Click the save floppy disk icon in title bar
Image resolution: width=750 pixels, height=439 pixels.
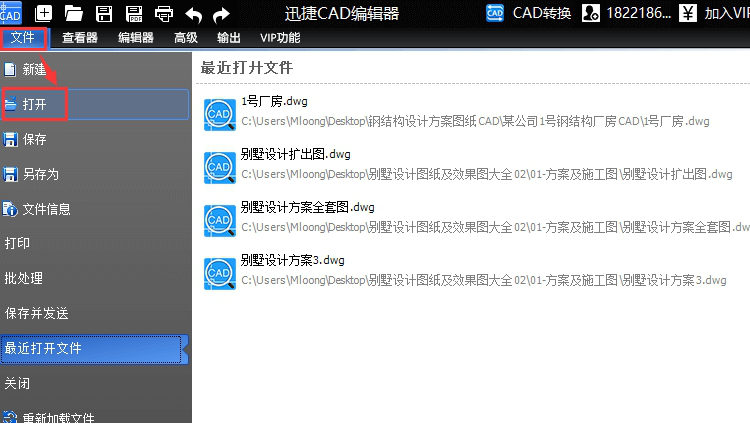pos(104,13)
